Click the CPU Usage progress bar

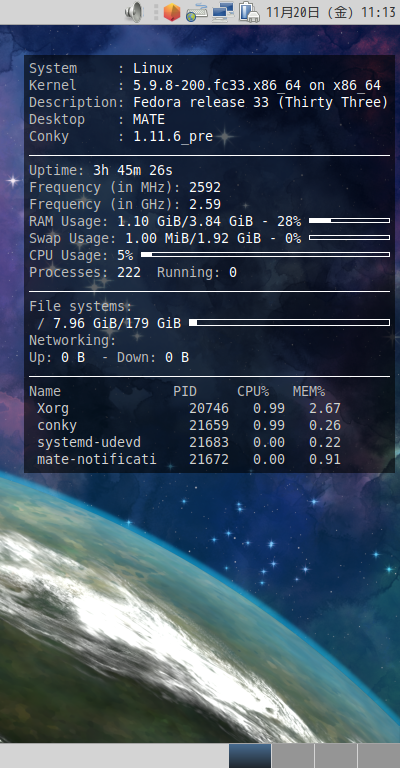[265, 255]
